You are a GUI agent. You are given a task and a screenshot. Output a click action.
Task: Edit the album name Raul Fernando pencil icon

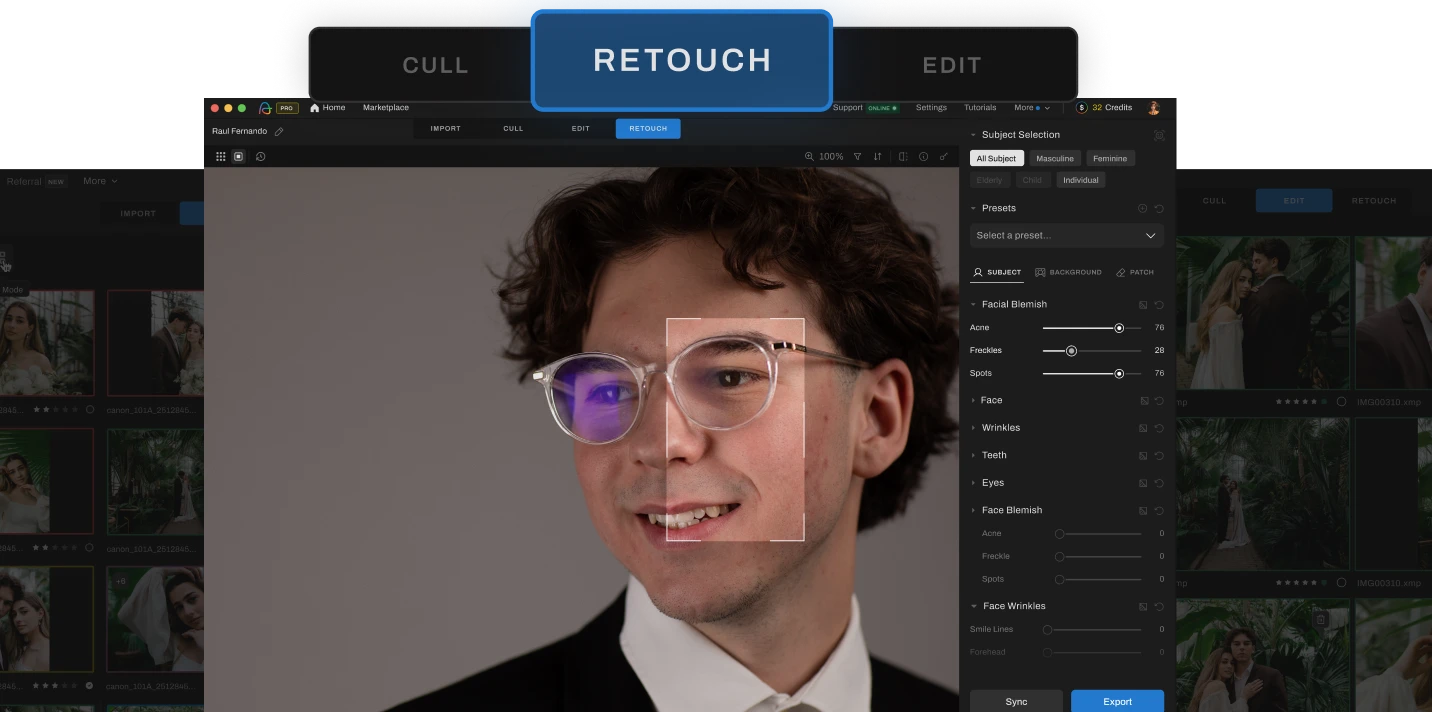(x=279, y=131)
